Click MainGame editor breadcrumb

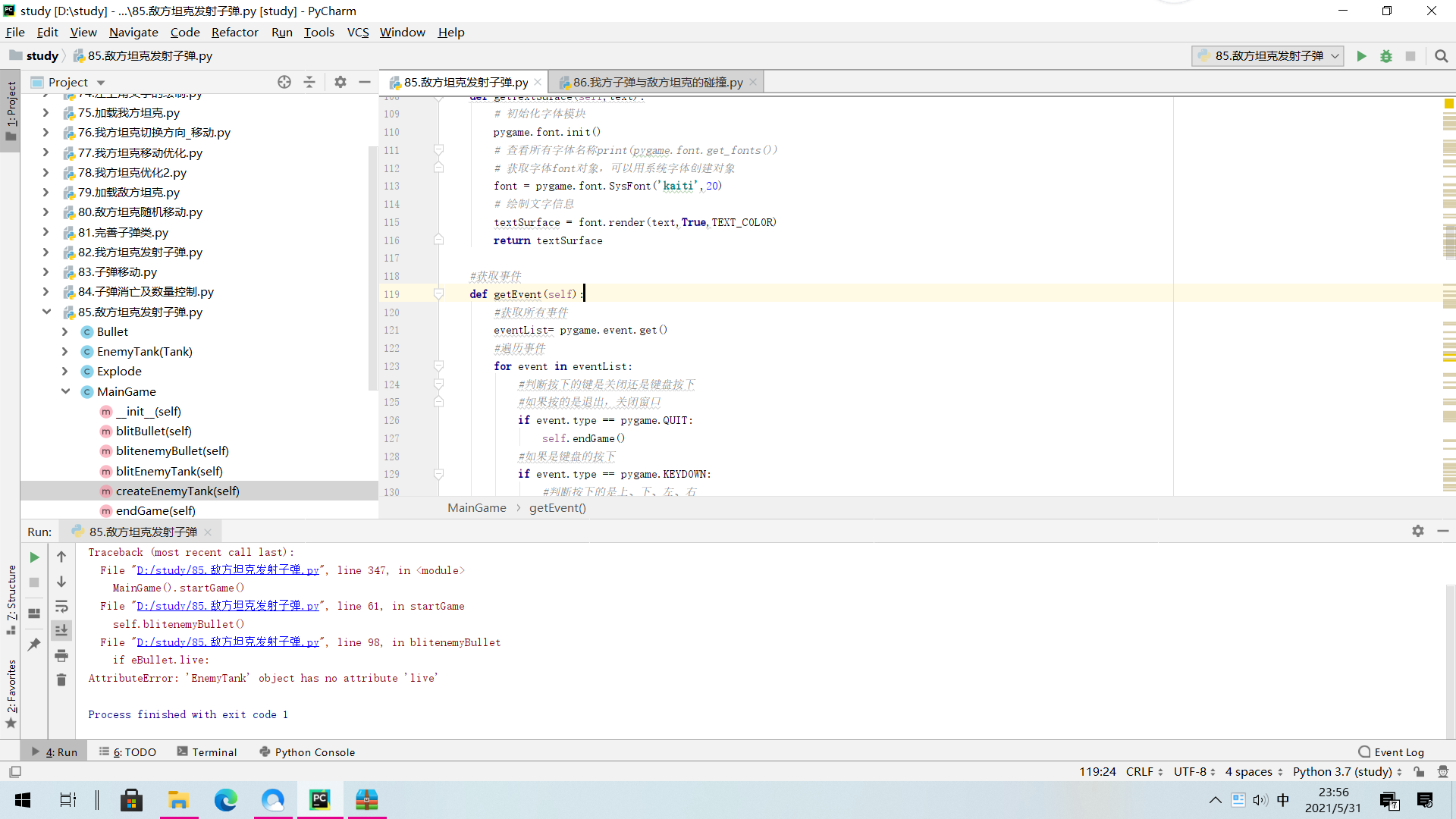476,508
